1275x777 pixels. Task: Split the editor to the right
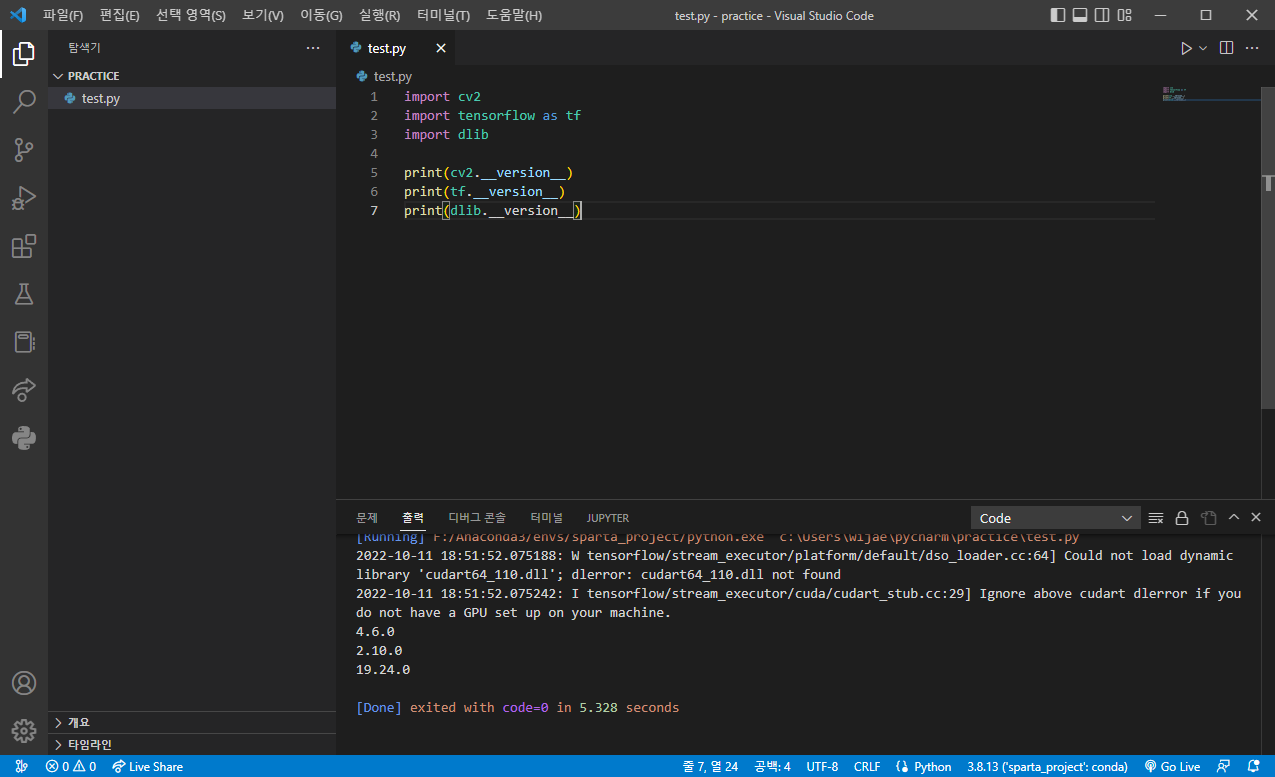[1227, 48]
